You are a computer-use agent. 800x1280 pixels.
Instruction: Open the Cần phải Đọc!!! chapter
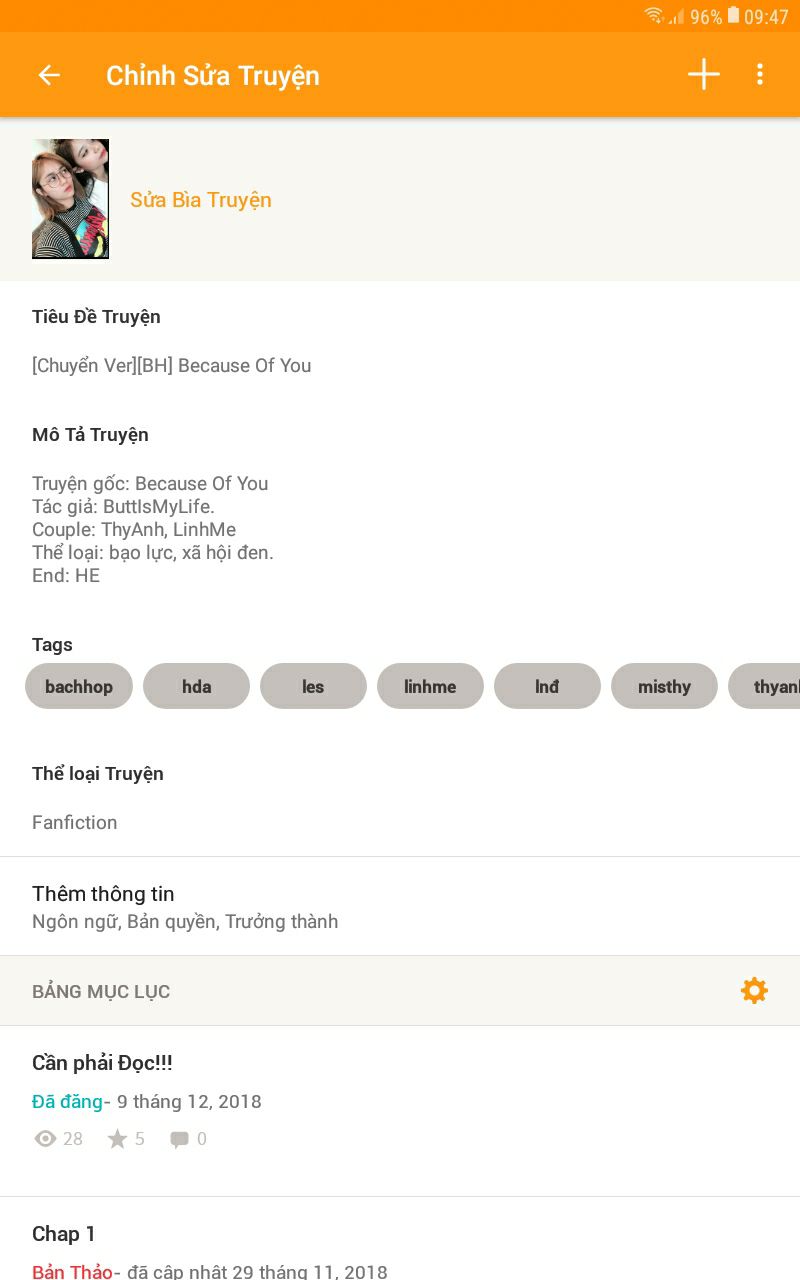pyautogui.click(x=400, y=1111)
